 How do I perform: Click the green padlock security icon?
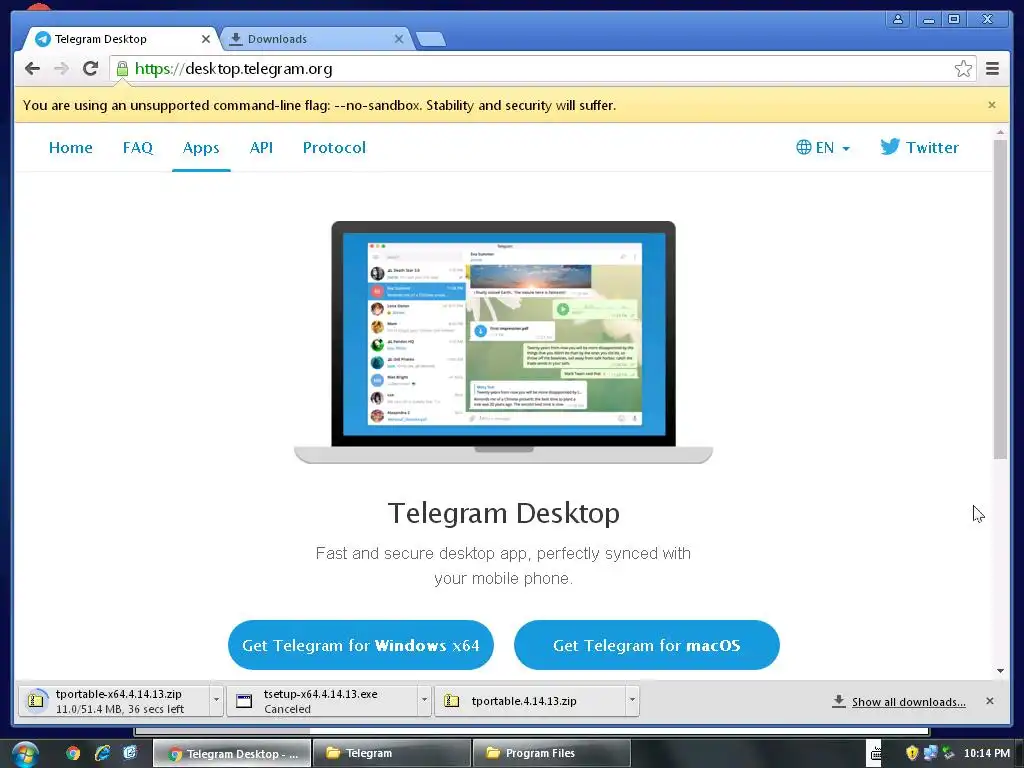pyautogui.click(x=122, y=69)
